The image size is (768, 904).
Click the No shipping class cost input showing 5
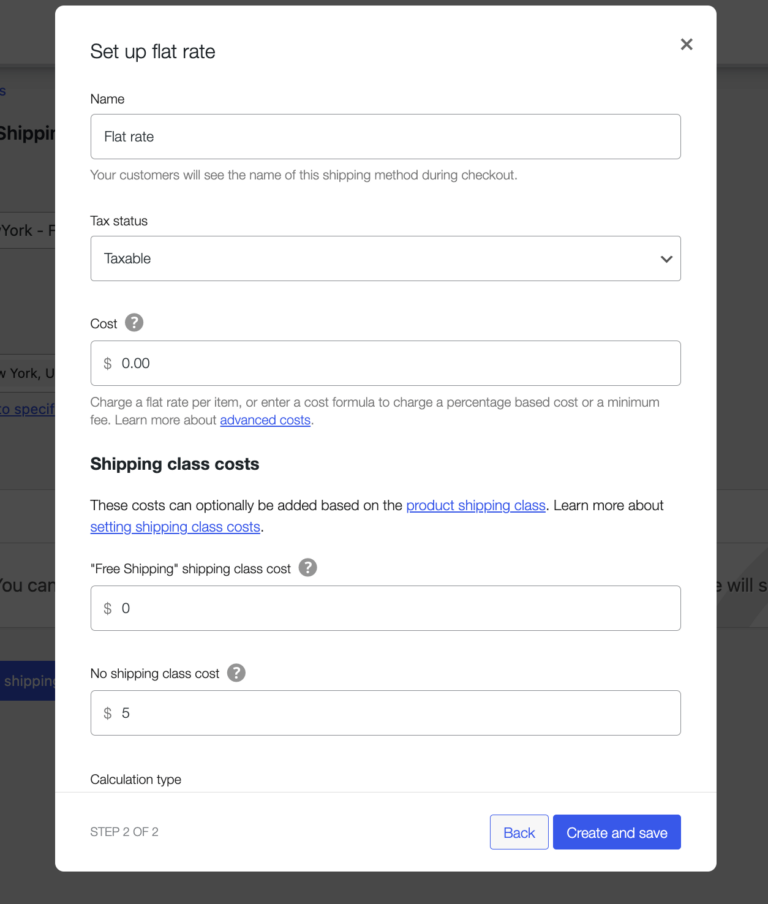click(x=385, y=713)
